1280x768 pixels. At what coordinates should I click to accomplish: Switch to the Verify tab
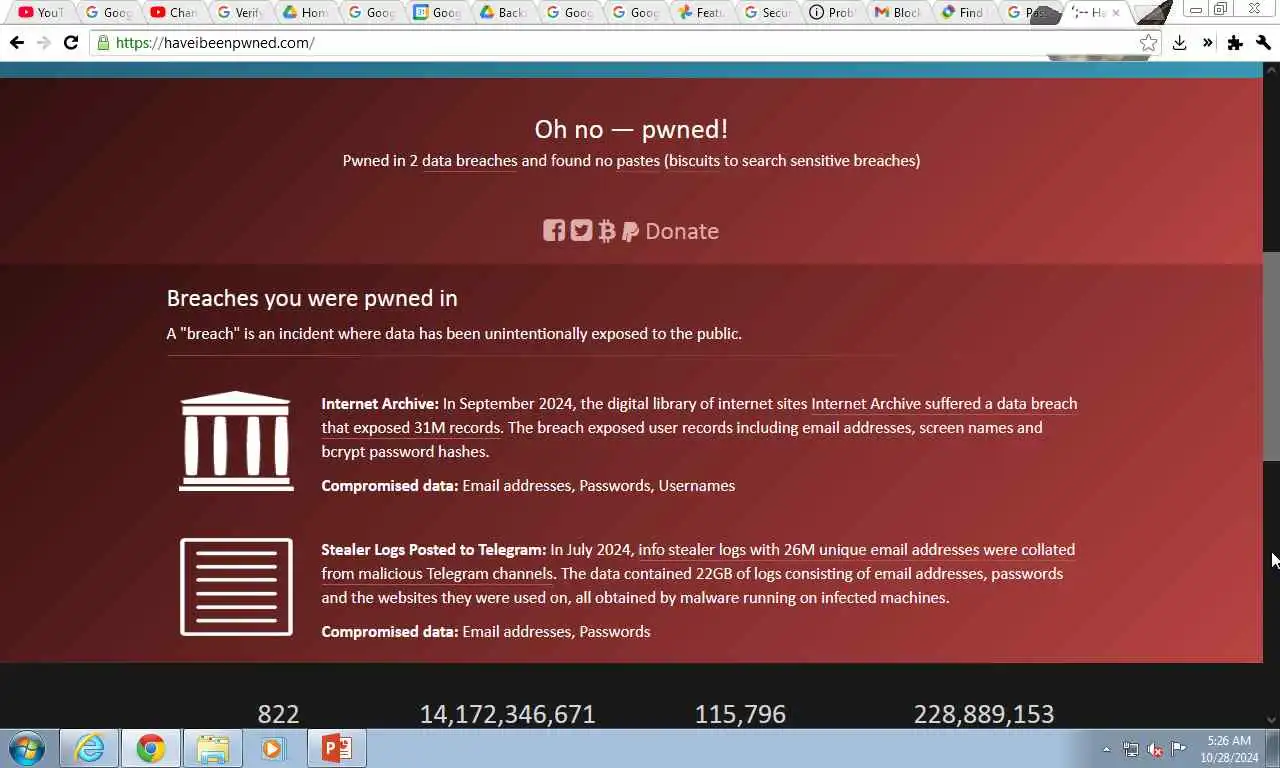tap(239, 12)
